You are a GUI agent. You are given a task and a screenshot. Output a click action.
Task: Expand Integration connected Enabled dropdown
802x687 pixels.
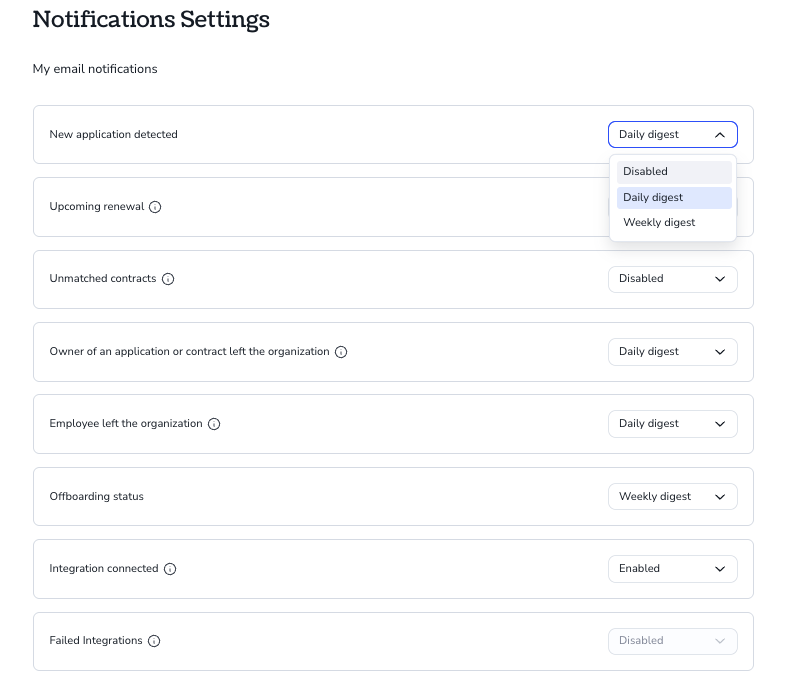tap(673, 569)
